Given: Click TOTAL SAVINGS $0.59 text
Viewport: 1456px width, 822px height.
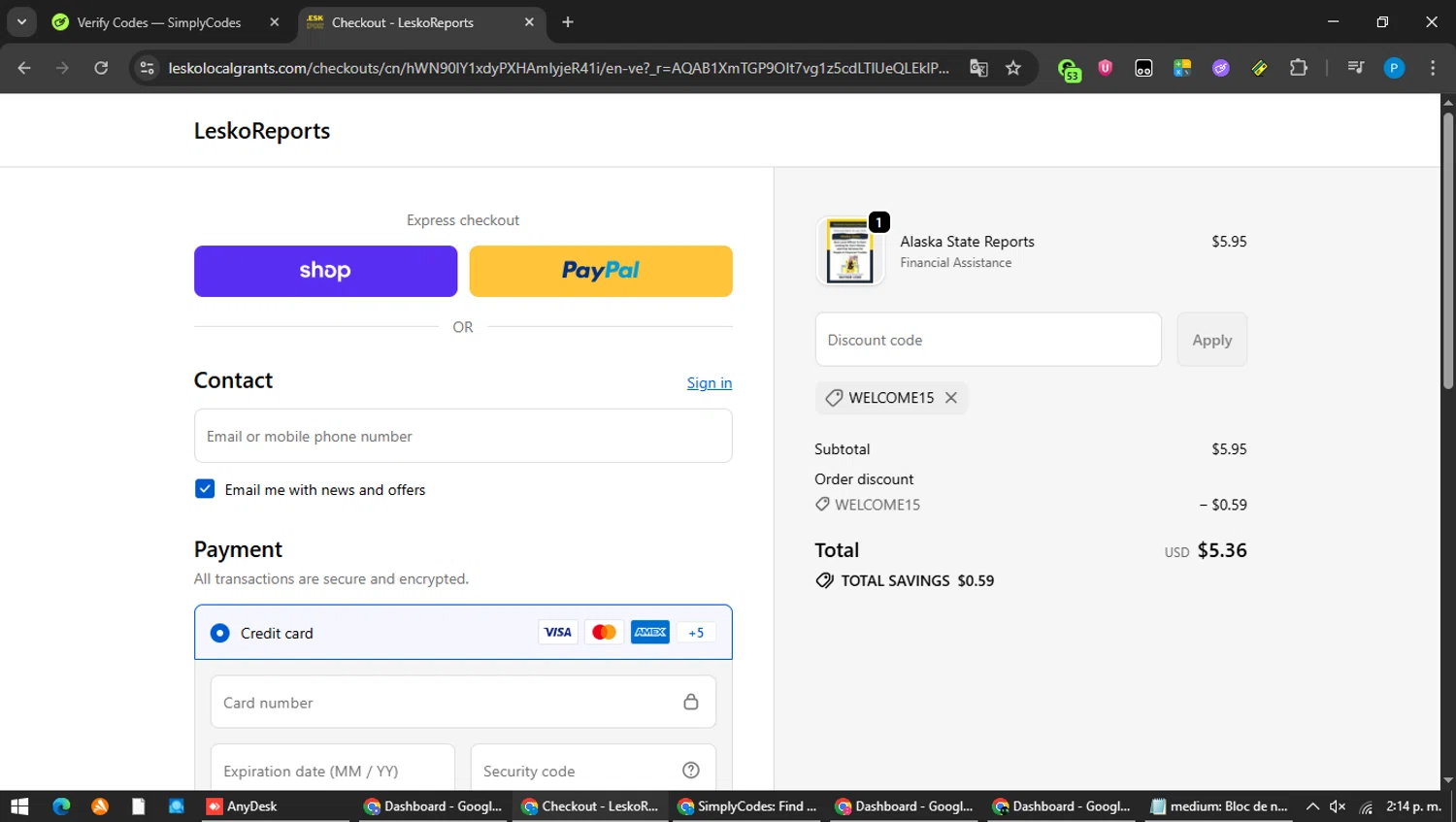Looking at the screenshot, I should click(x=917, y=580).
